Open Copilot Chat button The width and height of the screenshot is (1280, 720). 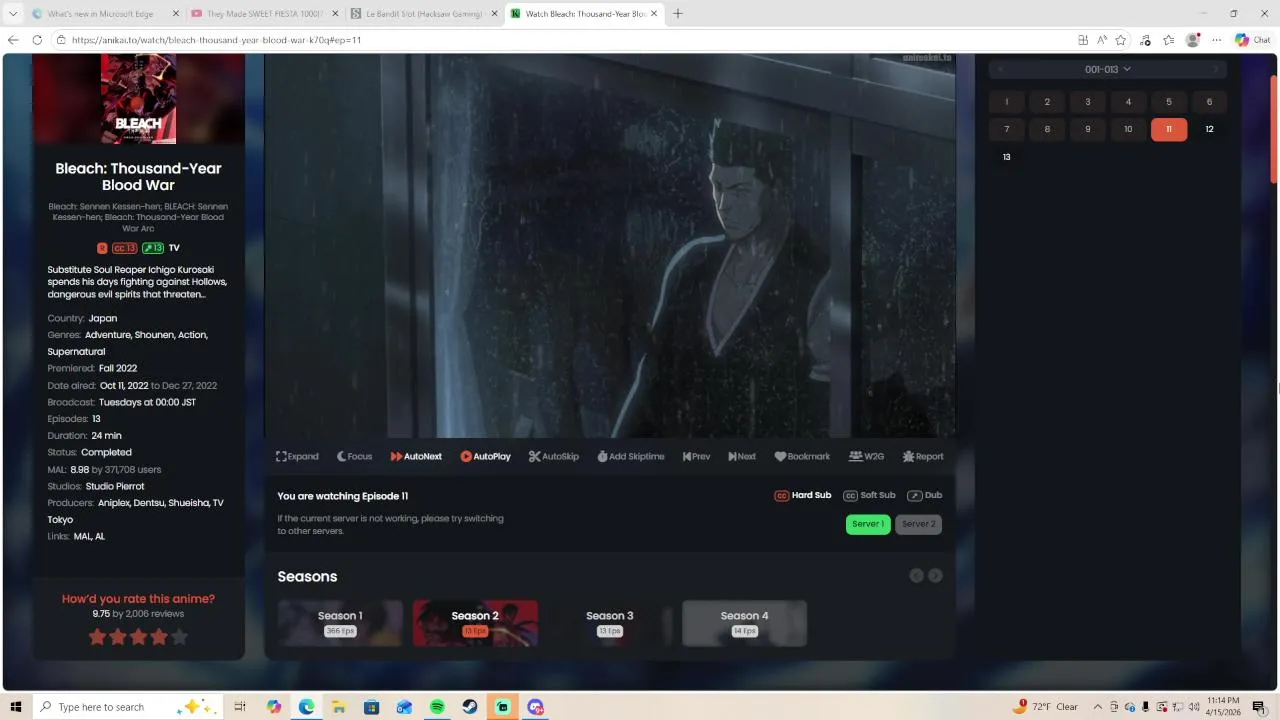1252,40
